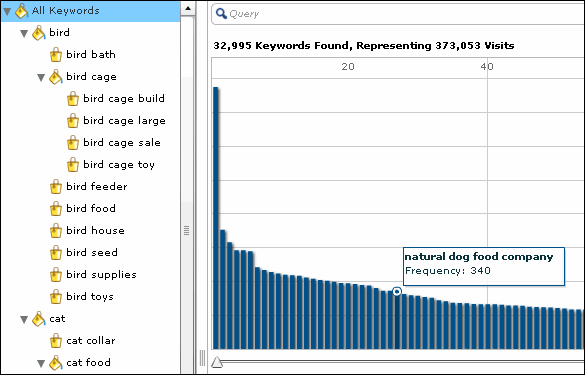Click the highlighted natural dog food company bar marker
Image resolution: width=585 pixels, height=375 pixels.
point(397,291)
